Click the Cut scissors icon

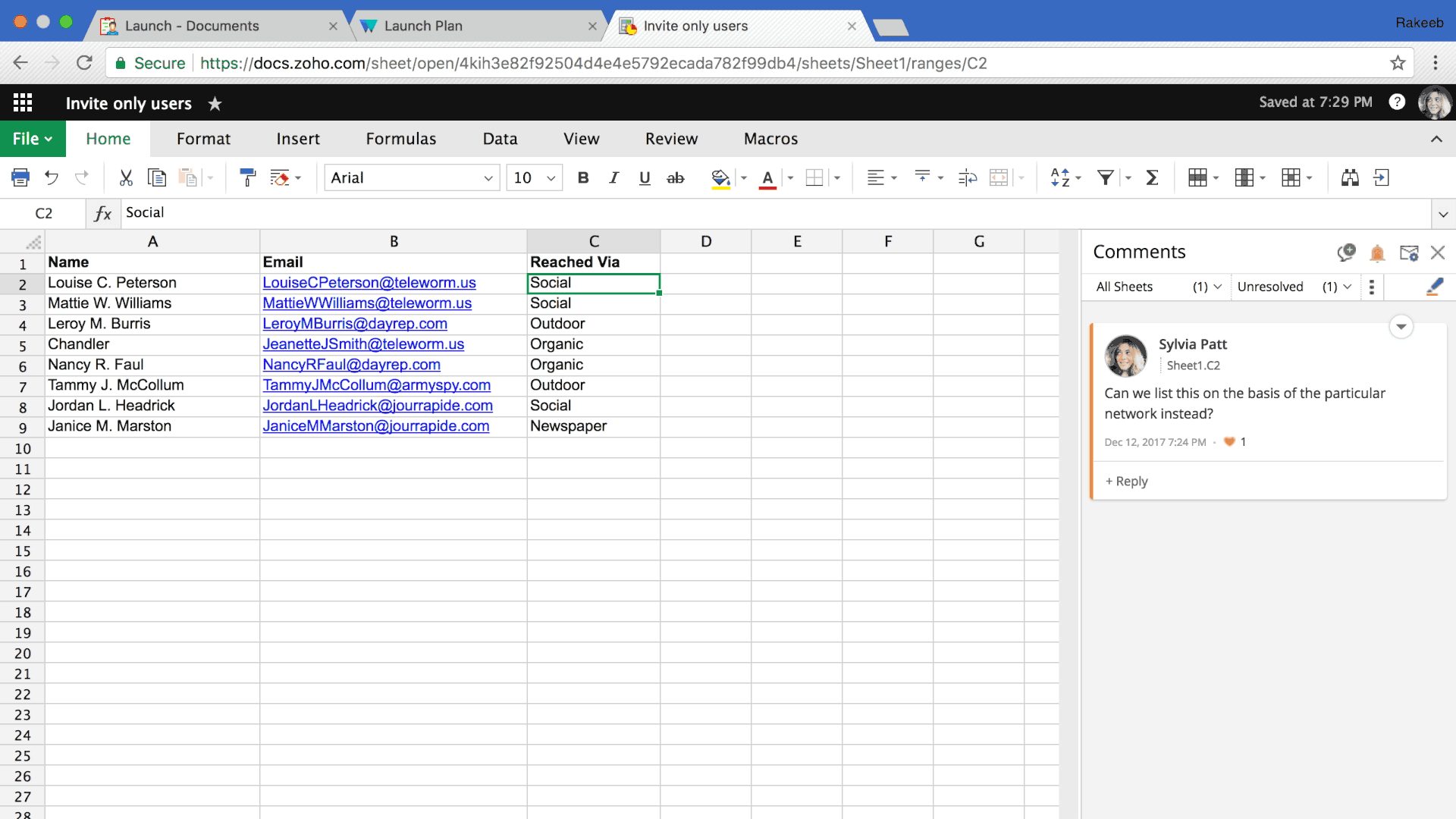pyautogui.click(x=126, y=177)
